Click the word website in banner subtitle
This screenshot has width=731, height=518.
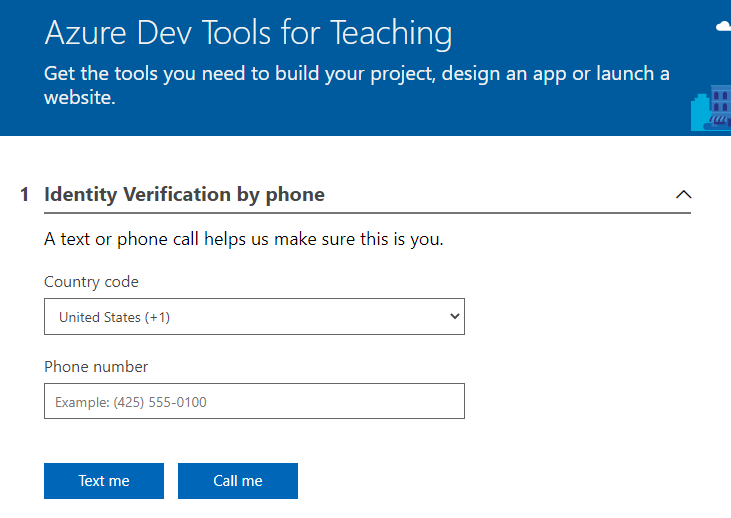pyautogui.click(x=80, y=97)
